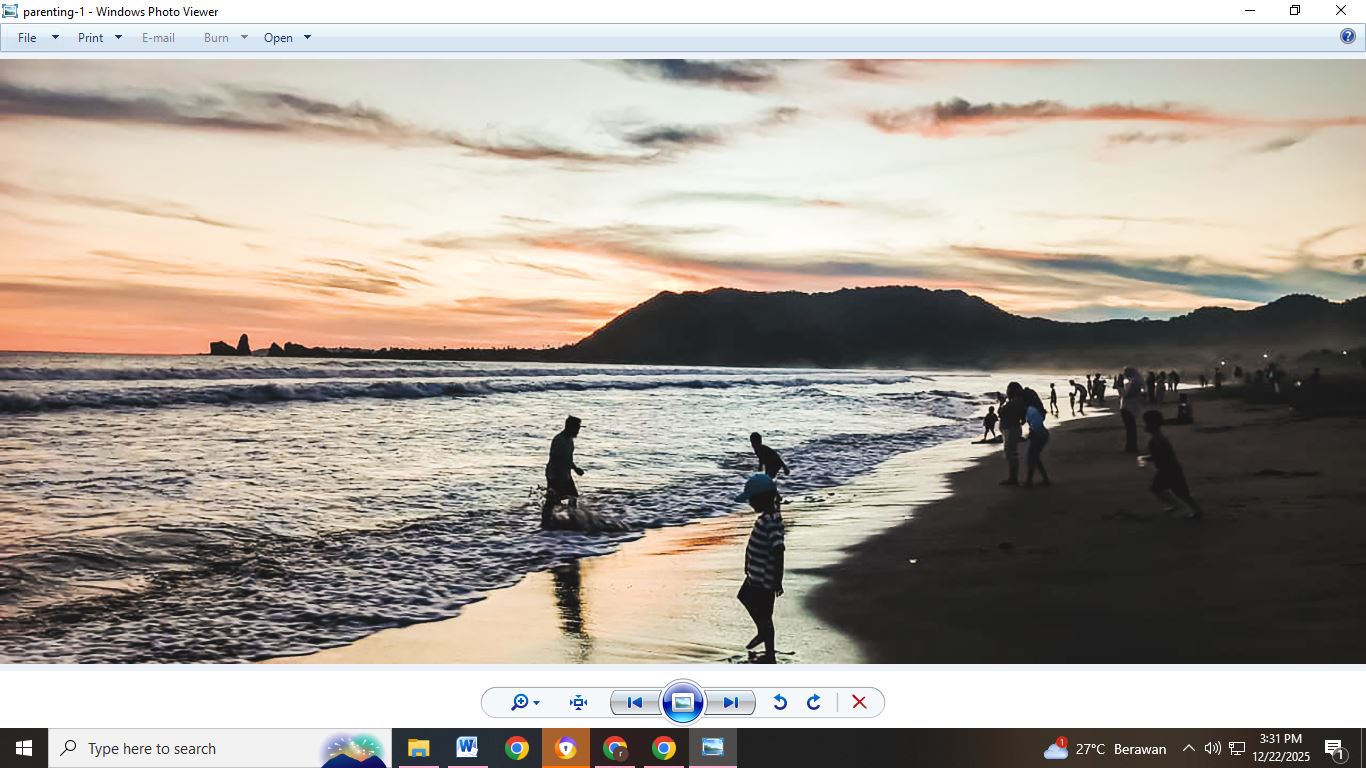The width and height of the screenshot is (1366, 768).
Task: Open the network status icon
Action: coord(1237,748)
